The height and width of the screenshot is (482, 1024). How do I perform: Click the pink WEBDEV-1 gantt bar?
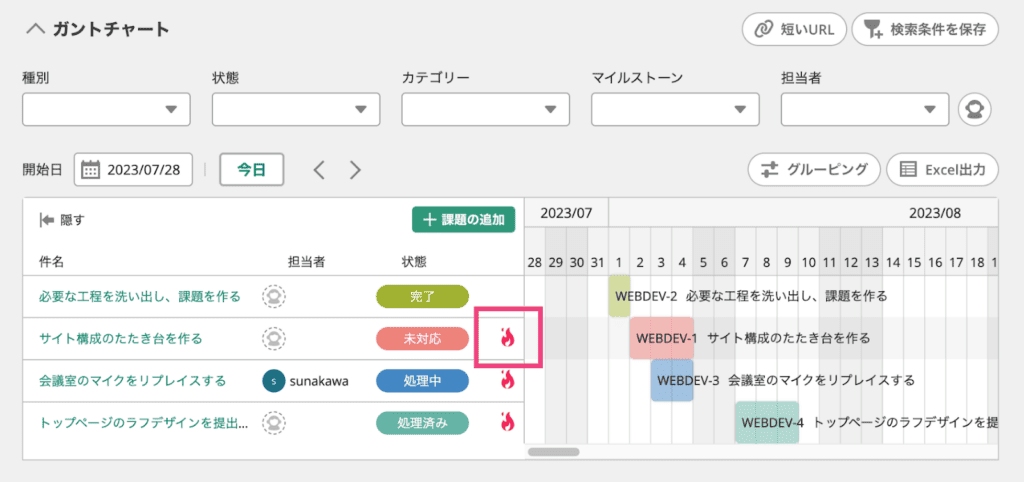pos(661,338)
